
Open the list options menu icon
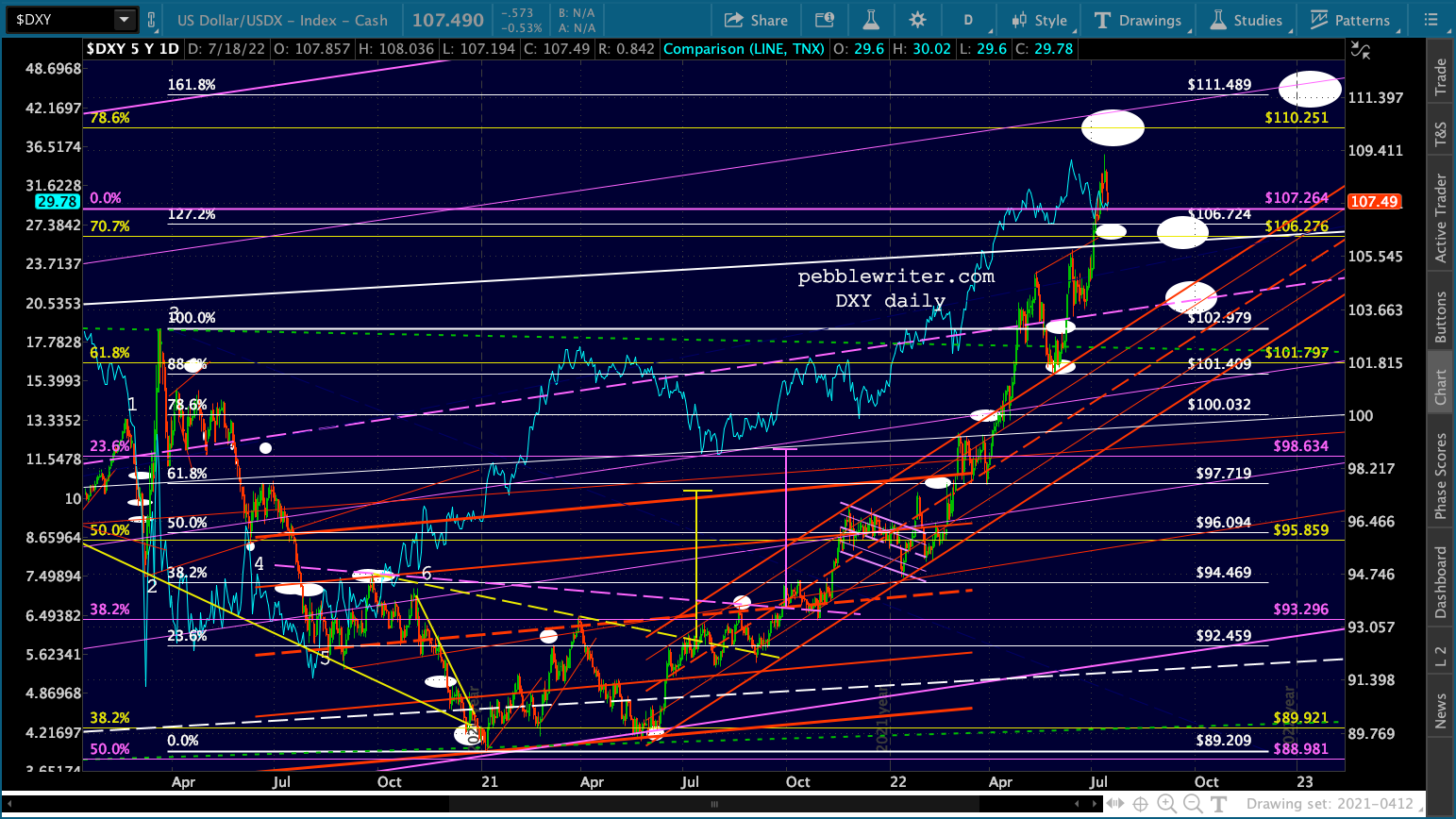1431,20
